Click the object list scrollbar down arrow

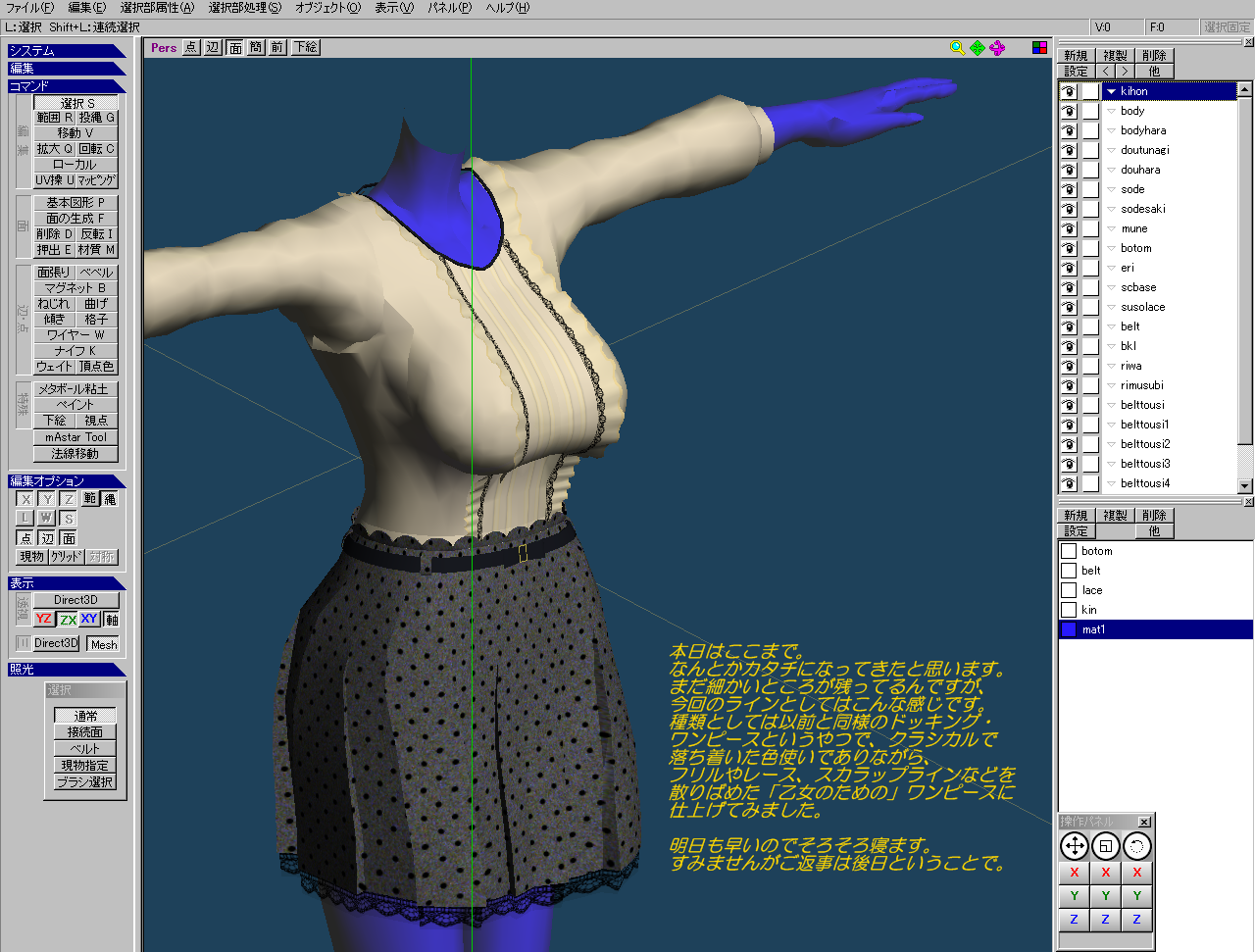1244,485
